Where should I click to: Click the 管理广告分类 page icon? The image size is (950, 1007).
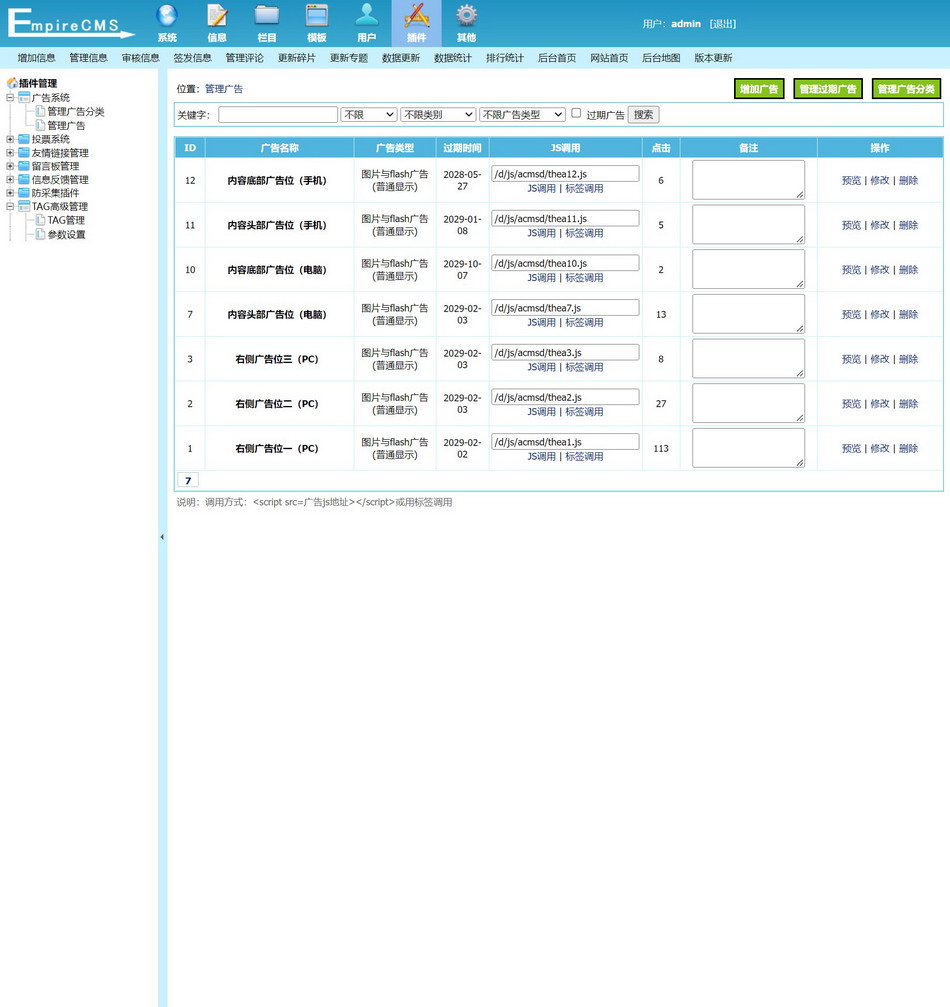pos(40,111)
